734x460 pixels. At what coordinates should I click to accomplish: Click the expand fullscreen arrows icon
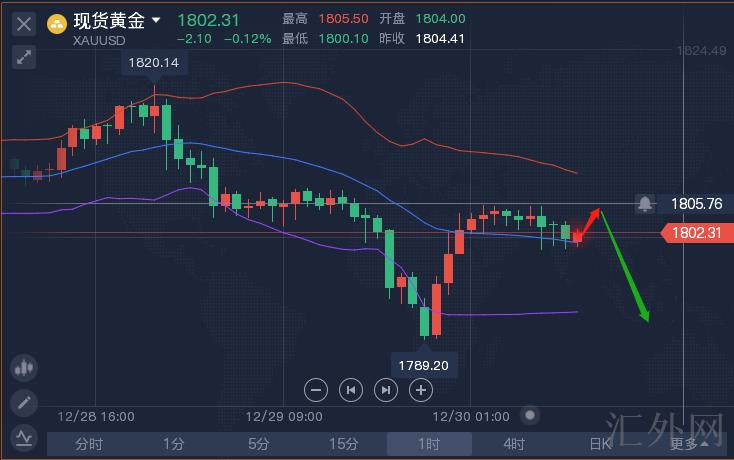coord(24,57)
